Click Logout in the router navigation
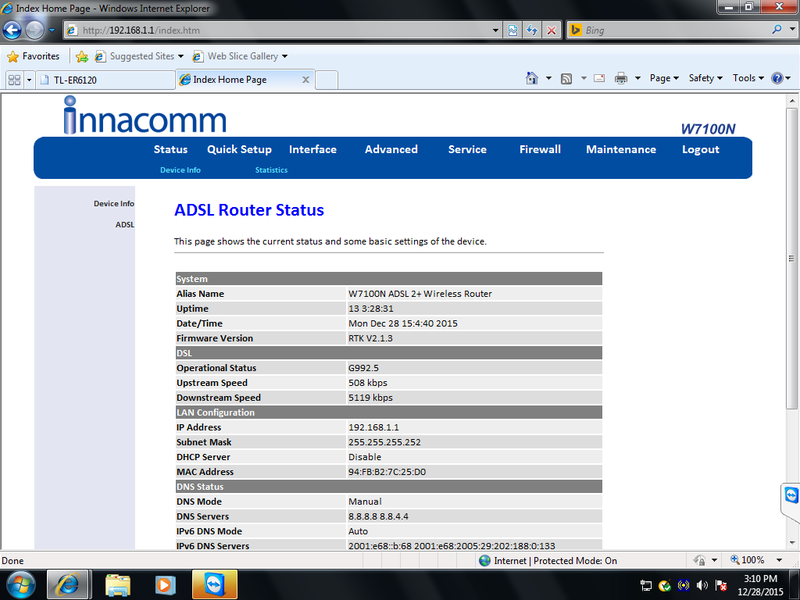This screenshot has width=800, height=600. coord(701,149)
